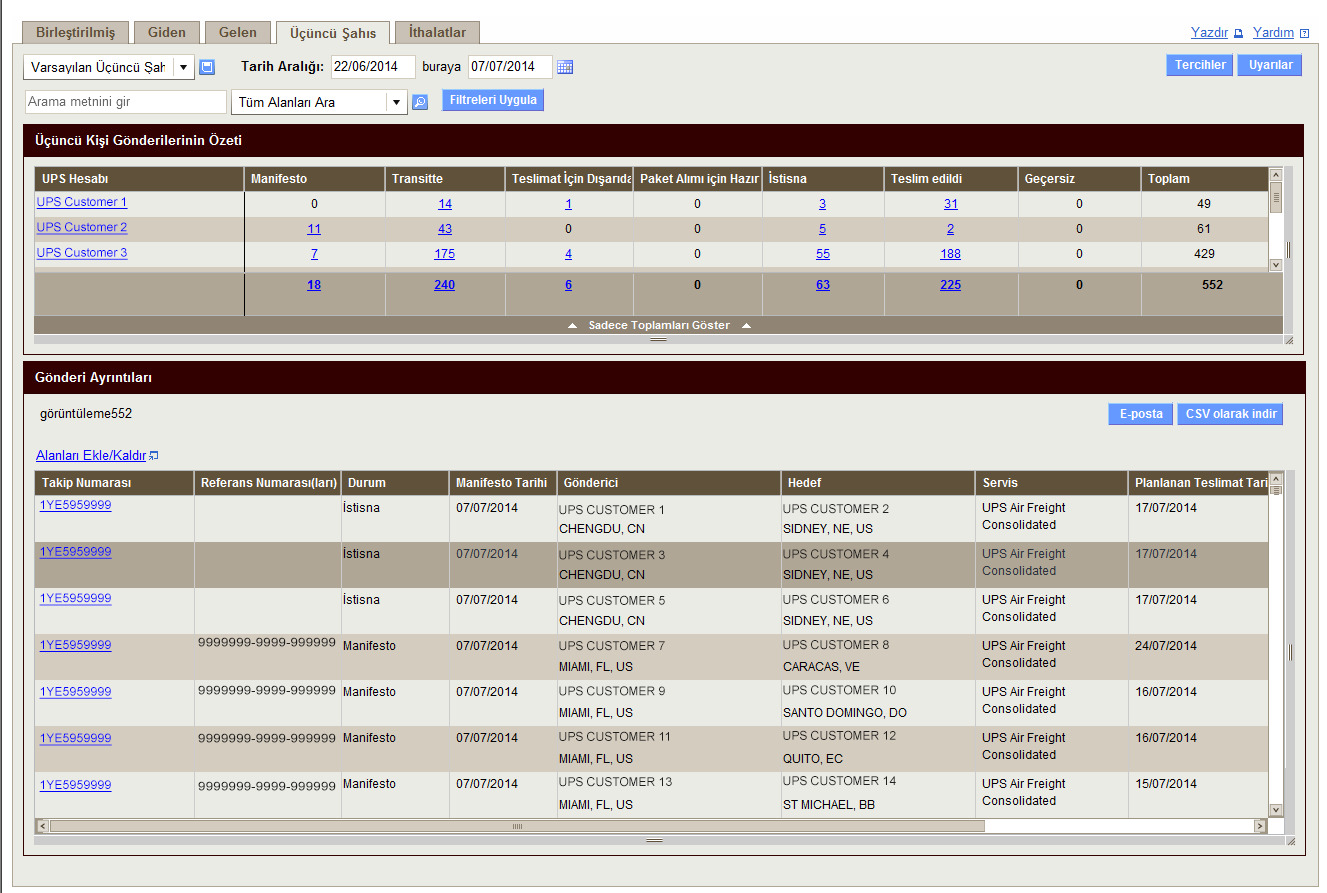Click the icon next to Alanları Ekle/Kaldır
Screen dimensions: 1327x893
(x=154, y=456)
